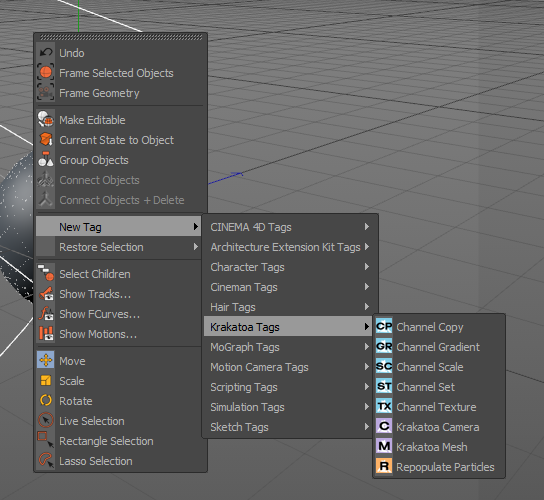Click the Select Children icon
Image resolution: width=544 pixels, height=500 pixels.
46,273
